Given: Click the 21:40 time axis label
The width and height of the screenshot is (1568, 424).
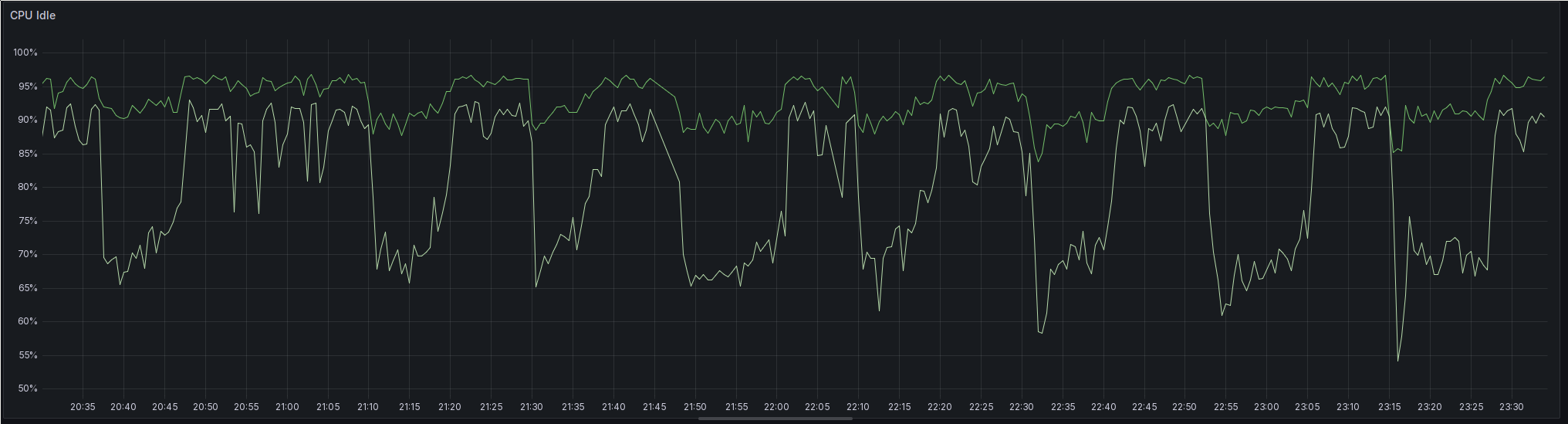Looking at the screenshot, I should coord(613,407).
